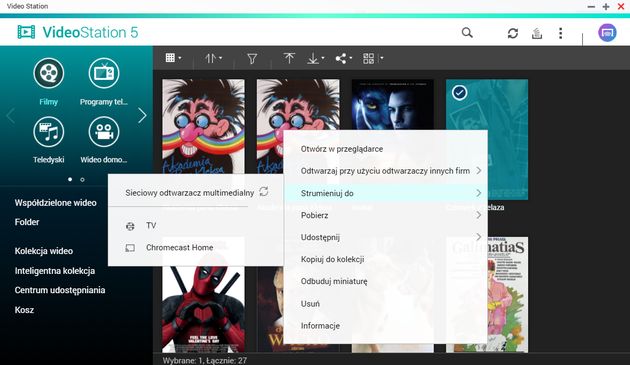This screenshot has width=630, height=365.
Task: Select the Teledyski music video icon
Action: pos(49,131)
